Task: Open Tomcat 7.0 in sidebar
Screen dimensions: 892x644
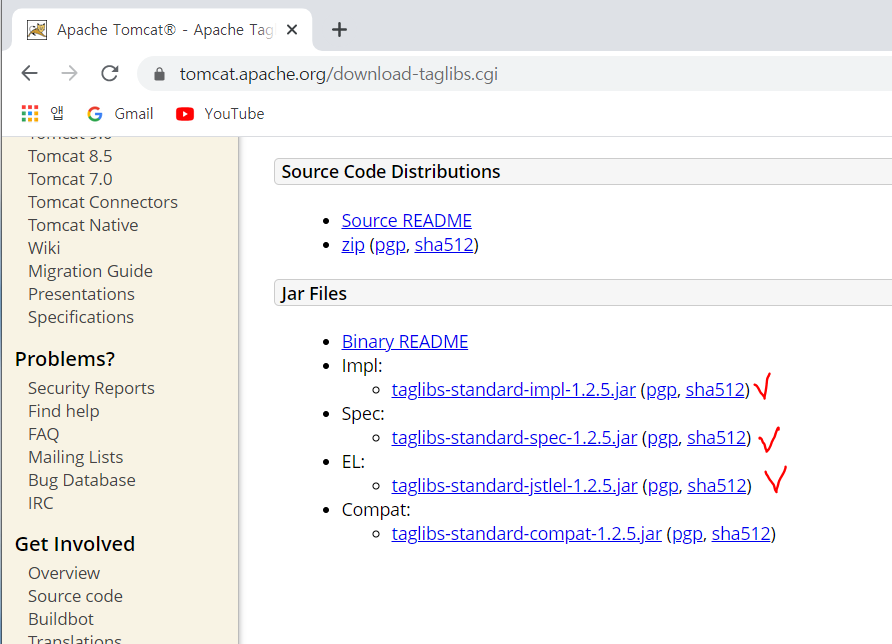Action: pos(70,179)
